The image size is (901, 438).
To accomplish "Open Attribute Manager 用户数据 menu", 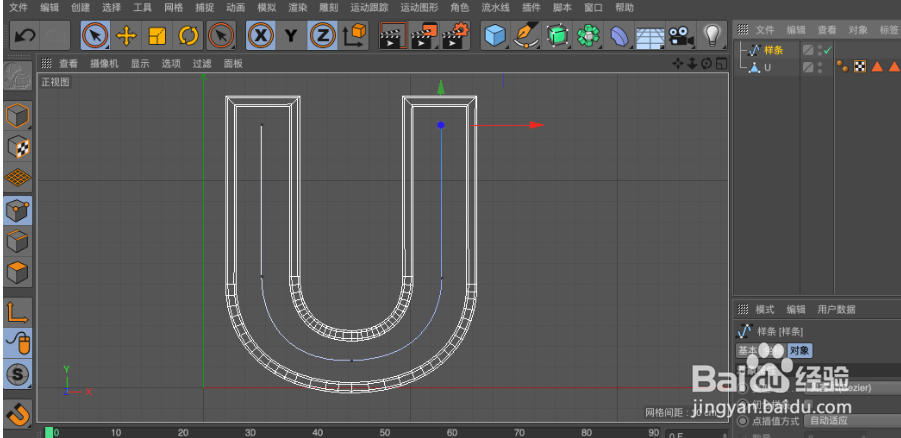I will click(837, 309).
